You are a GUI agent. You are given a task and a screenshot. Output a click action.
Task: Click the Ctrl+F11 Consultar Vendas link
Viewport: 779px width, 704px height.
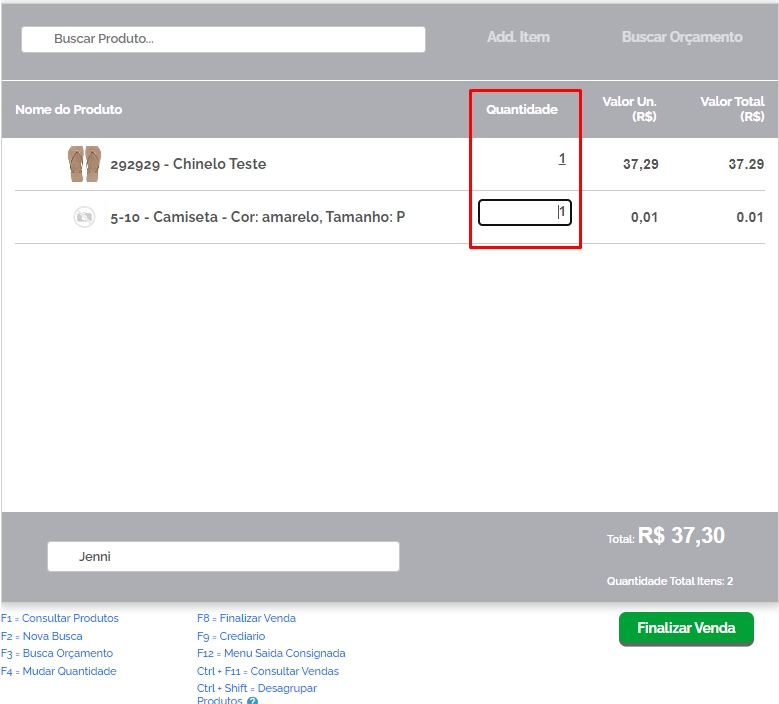(268, 671)
